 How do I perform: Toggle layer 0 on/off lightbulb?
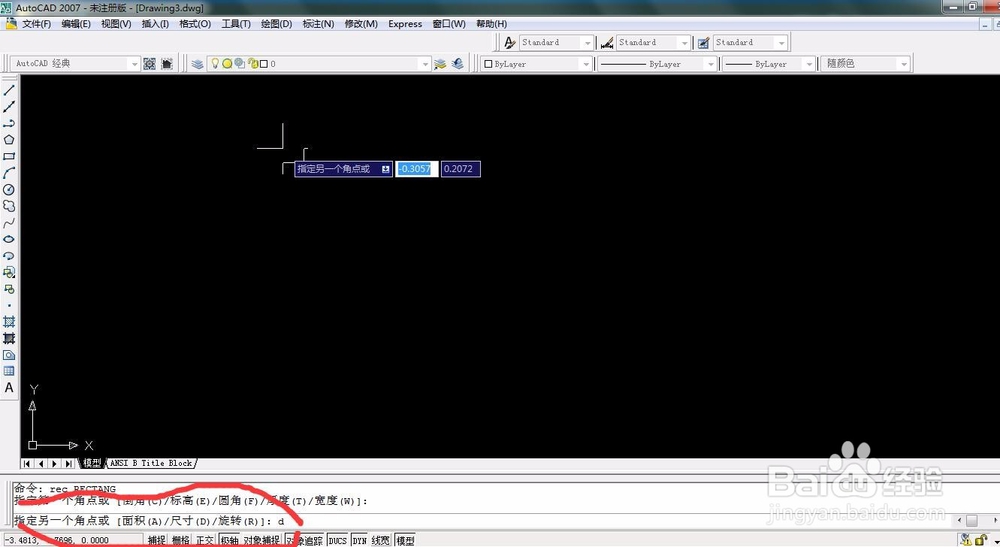click(x=216, y=63)
